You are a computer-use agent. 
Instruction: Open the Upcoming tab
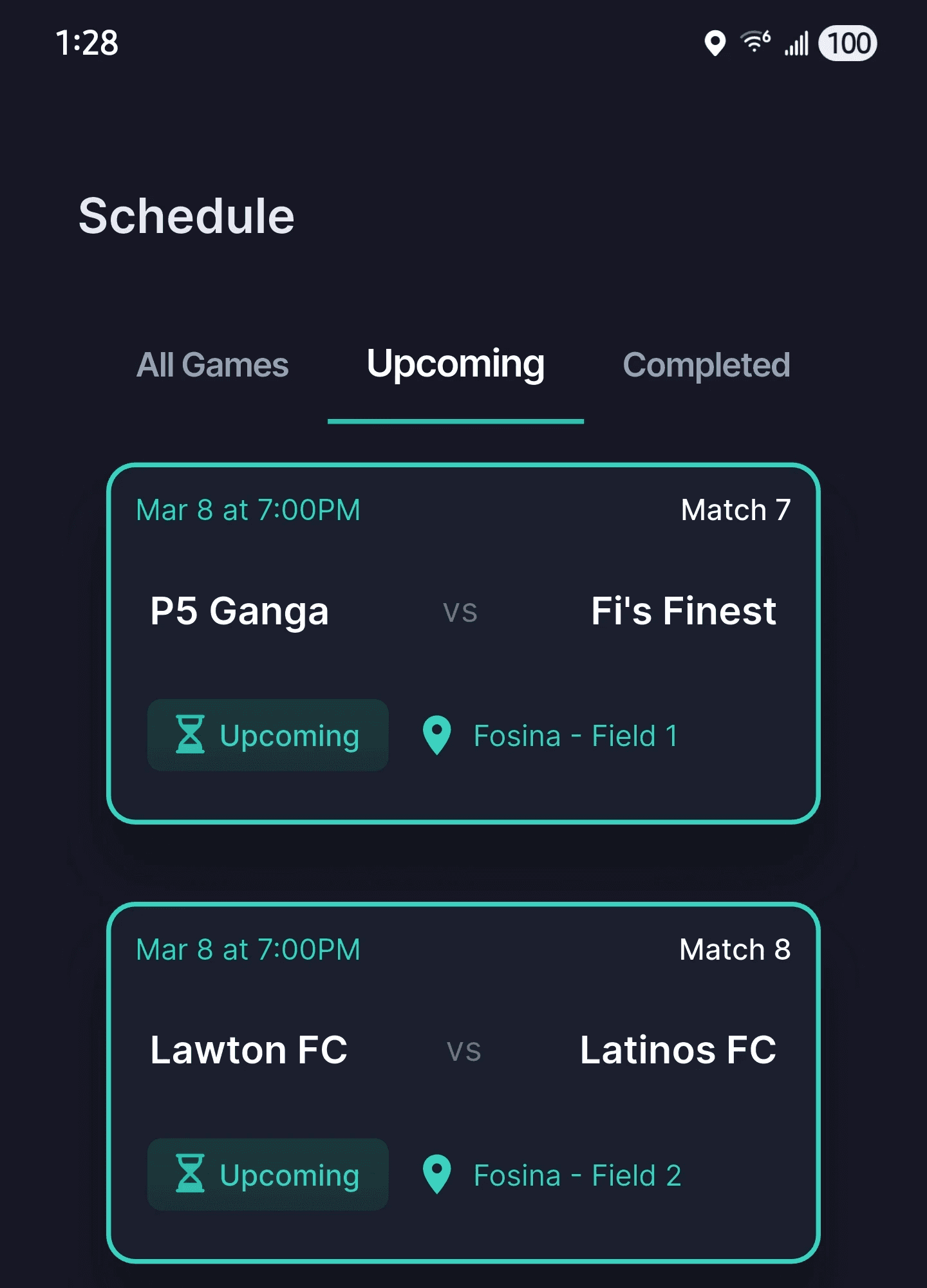[456, 364]
